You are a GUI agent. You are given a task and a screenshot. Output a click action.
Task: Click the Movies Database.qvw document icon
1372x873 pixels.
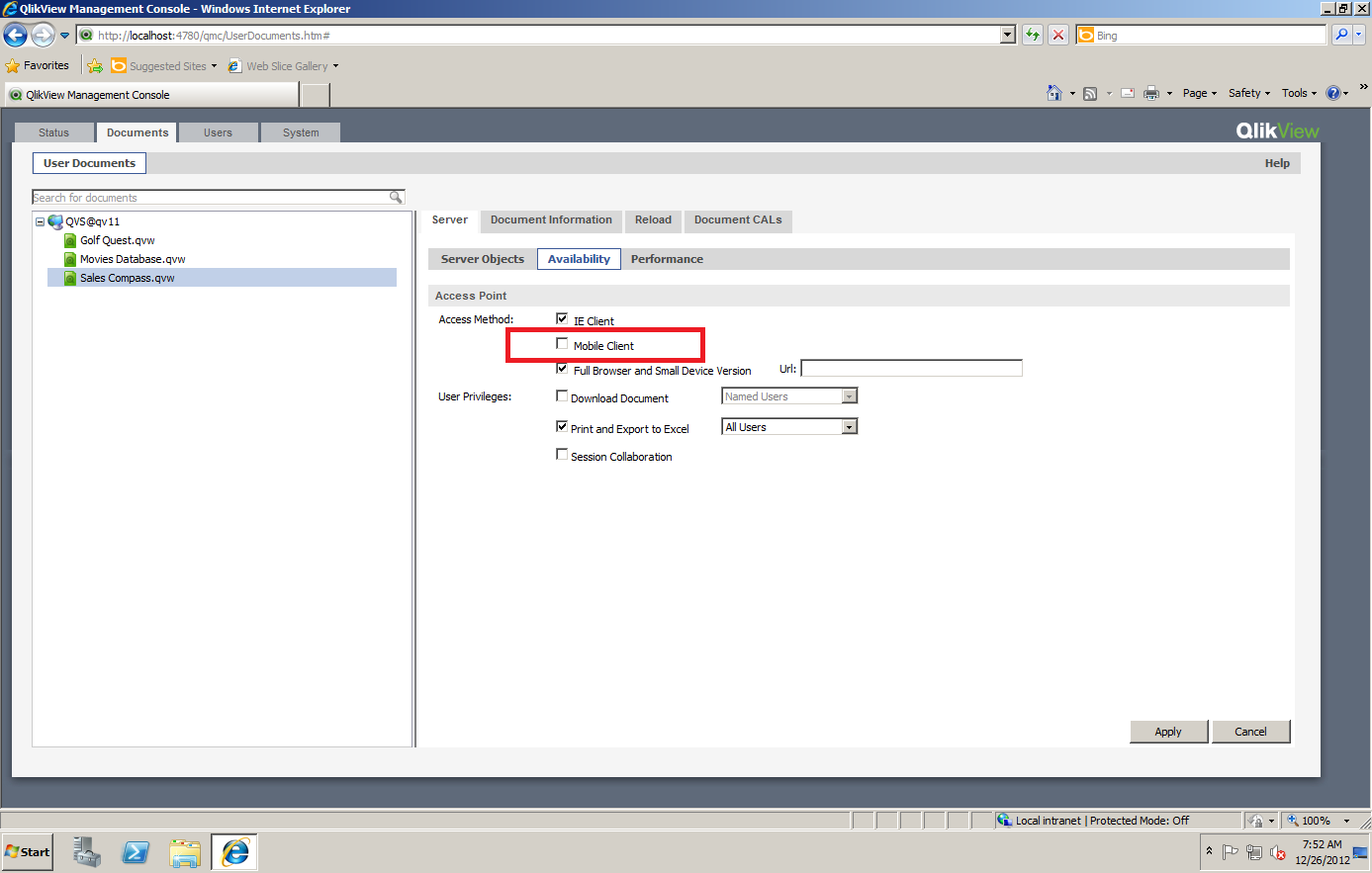[70, 259]
